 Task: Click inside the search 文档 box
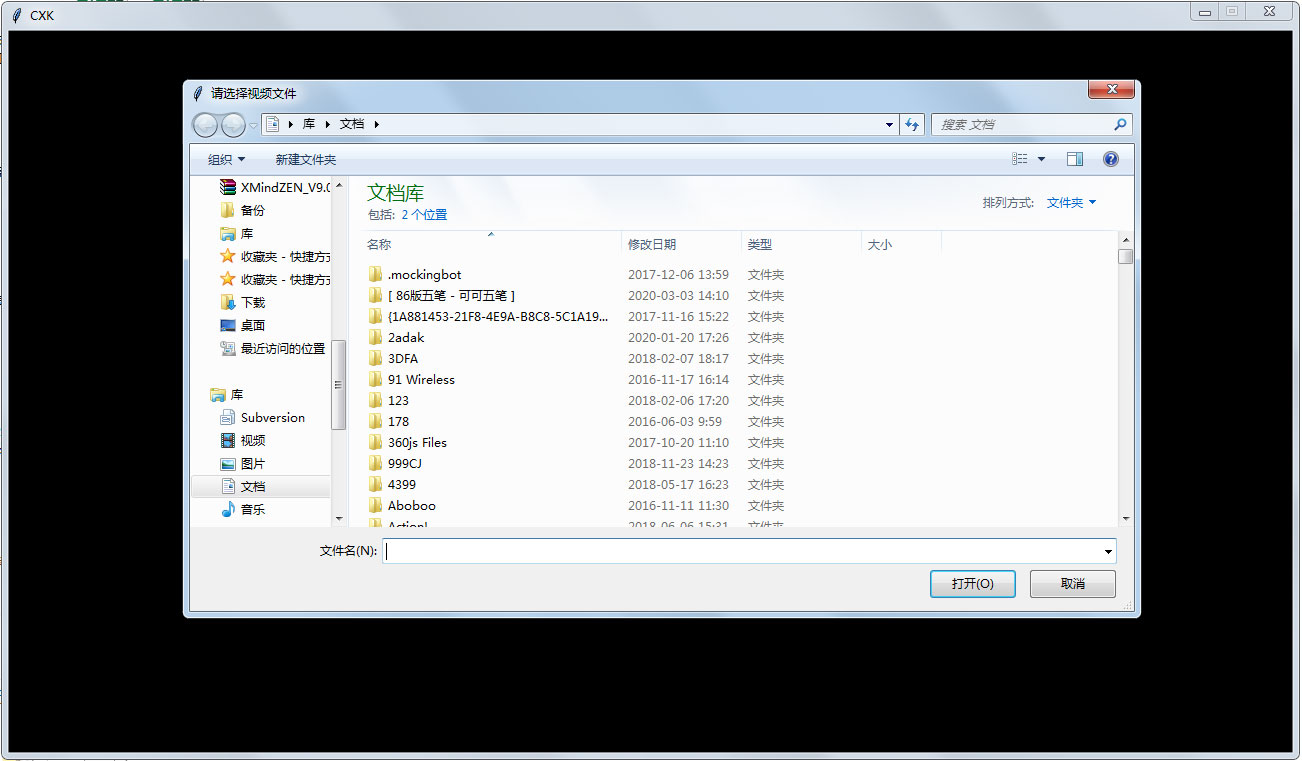(x=1020, y=123)
